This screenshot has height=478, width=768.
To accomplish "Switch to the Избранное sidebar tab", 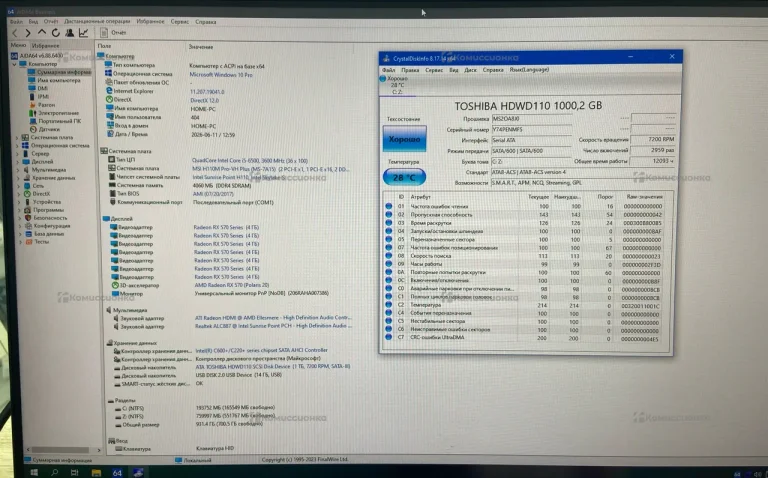I will (46, 46).
